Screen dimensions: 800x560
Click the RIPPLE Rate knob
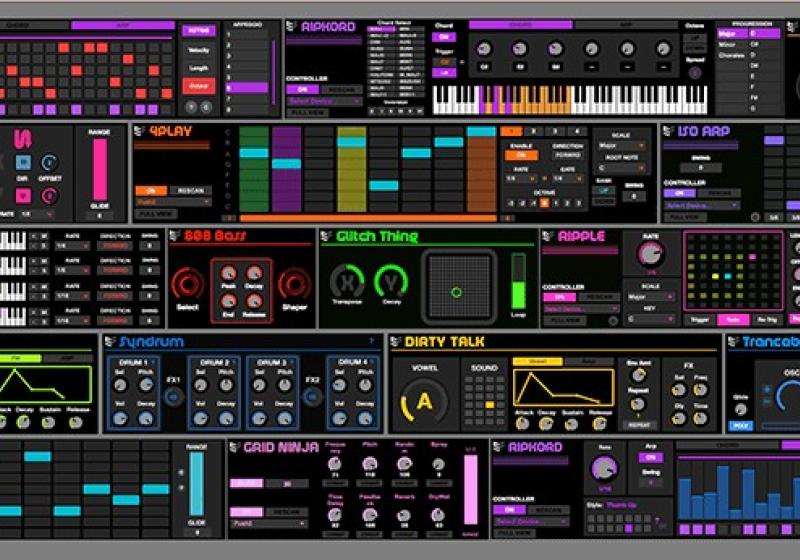click(651, 253)
